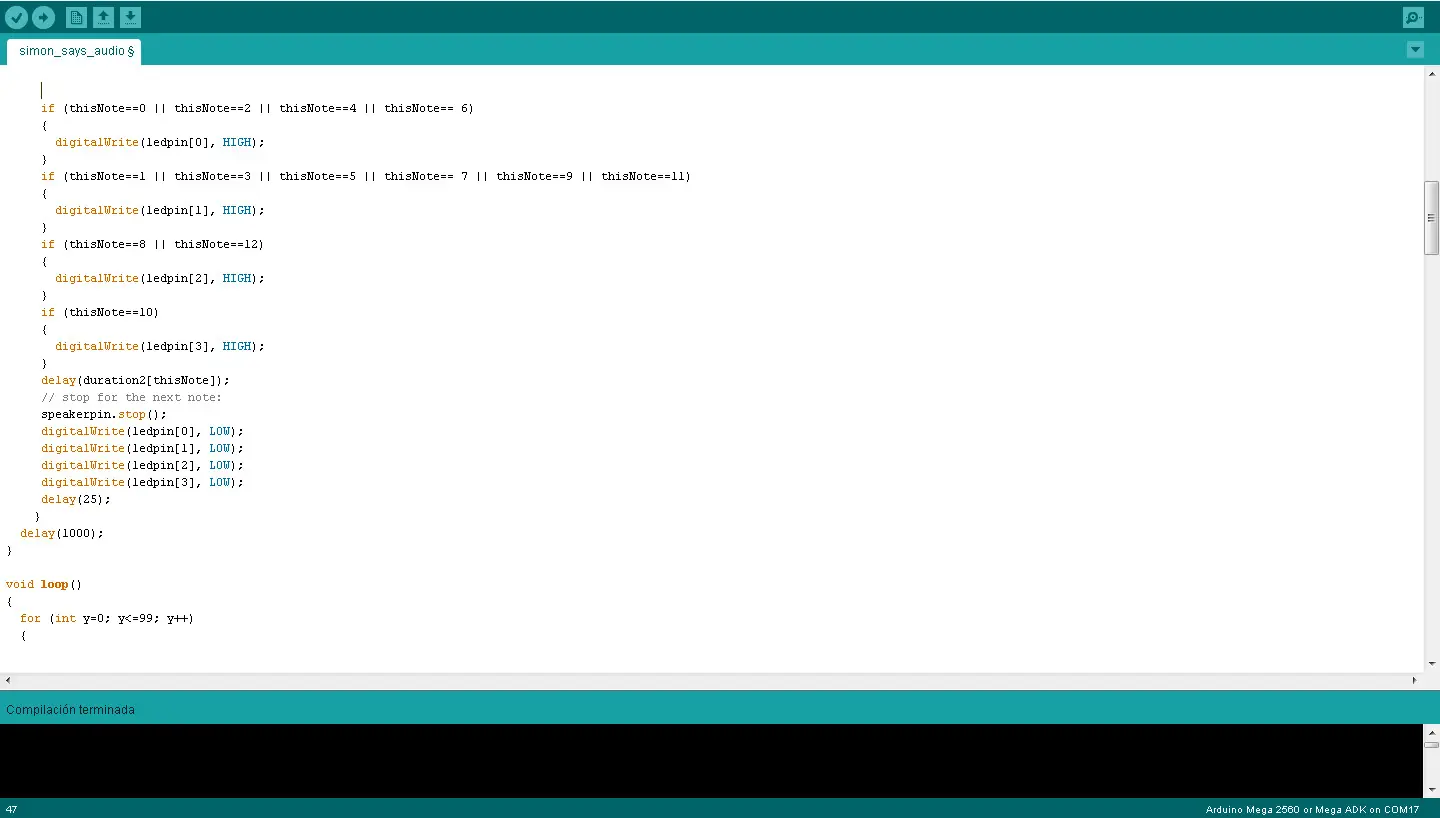
Task: Click the line "digitalWrite(ledpin[1], HIGH);"
Action: (160, 210)
